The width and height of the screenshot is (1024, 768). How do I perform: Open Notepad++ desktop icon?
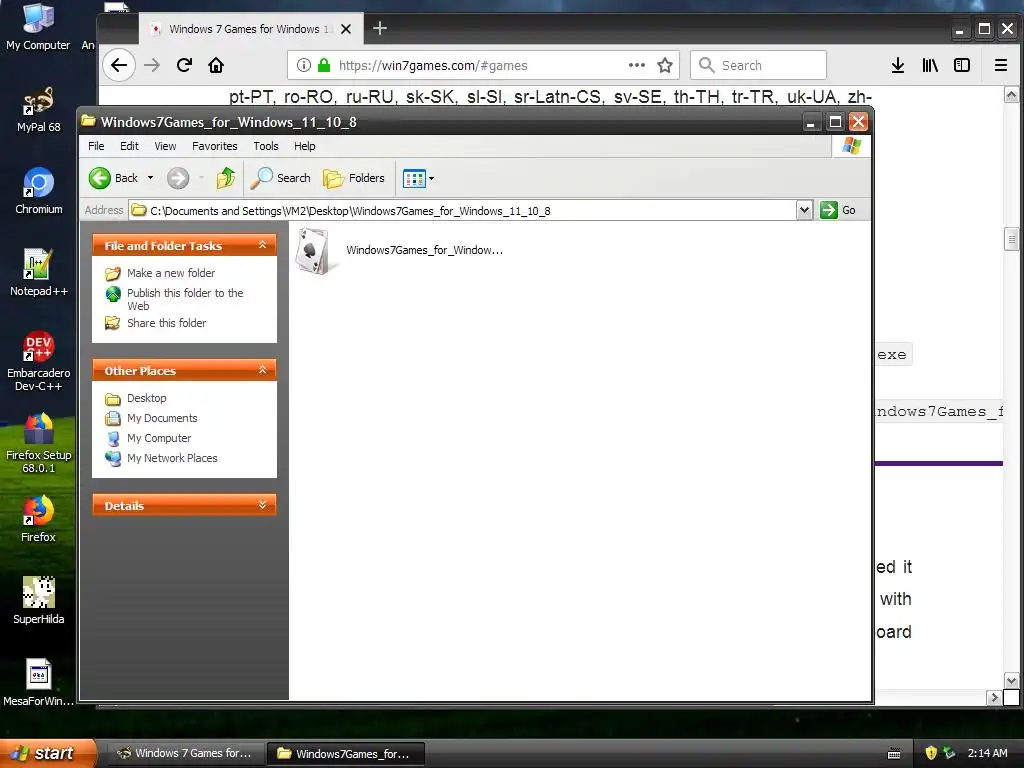(x=39, y=273)
